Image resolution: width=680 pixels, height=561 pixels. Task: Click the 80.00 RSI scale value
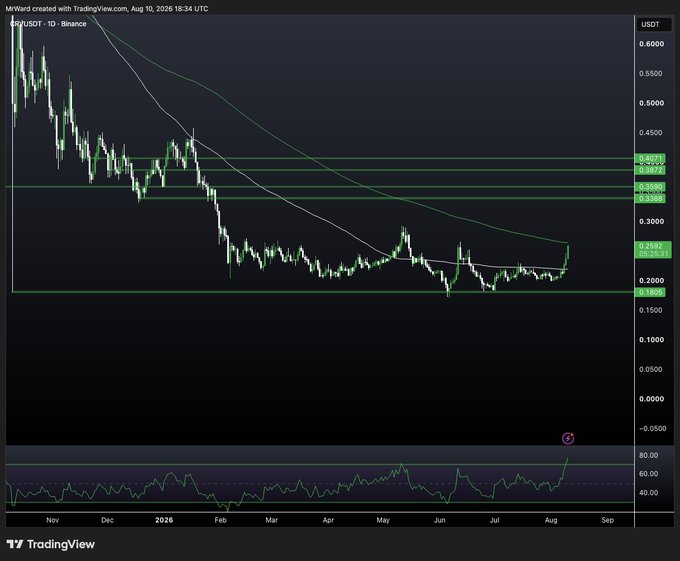pyautogui.click(x=649, y=455)
